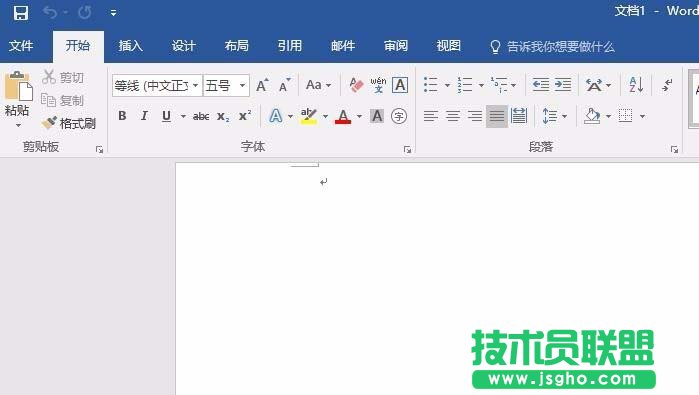
Task: Click the Save icon in quick access toolbar
Action: (21, 12)
